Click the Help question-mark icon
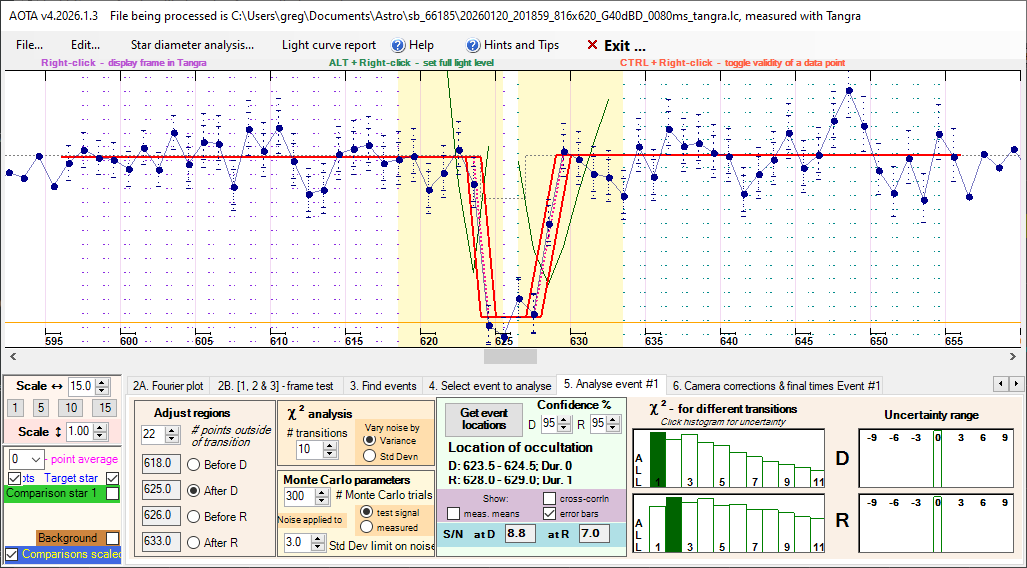The width and height of the screenshot is (1027, 568). pyautogui.click(x=397, y=45)
